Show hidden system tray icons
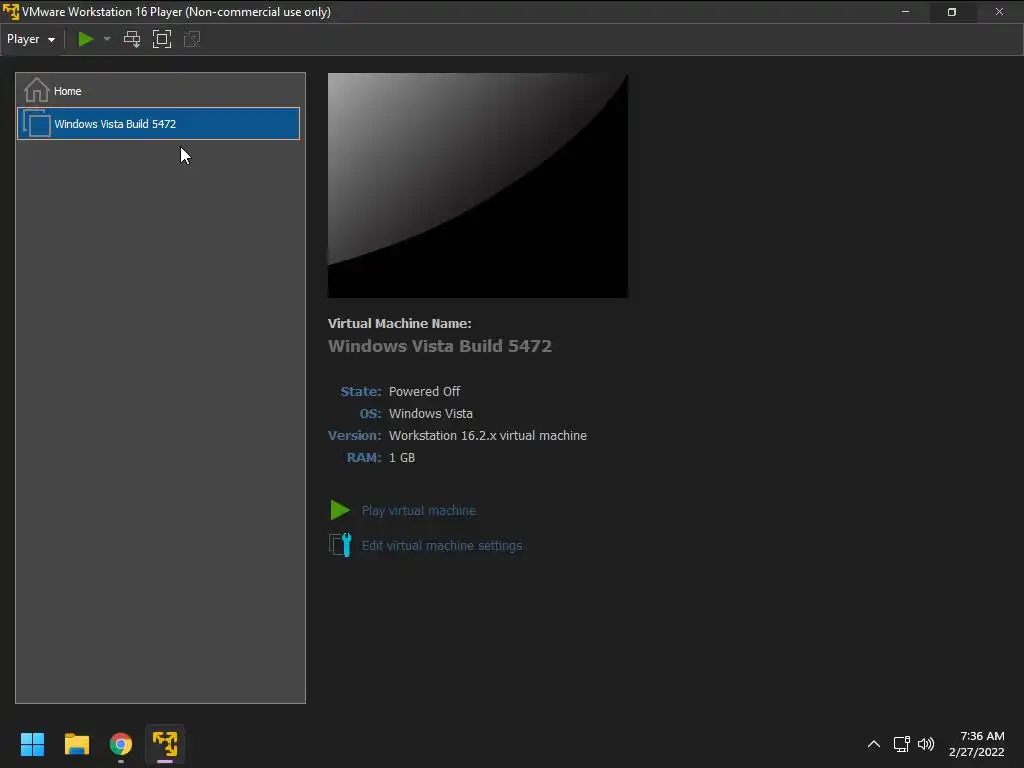Image resolution: width=1024 pixels, height=768 pixels. (874, 744)
